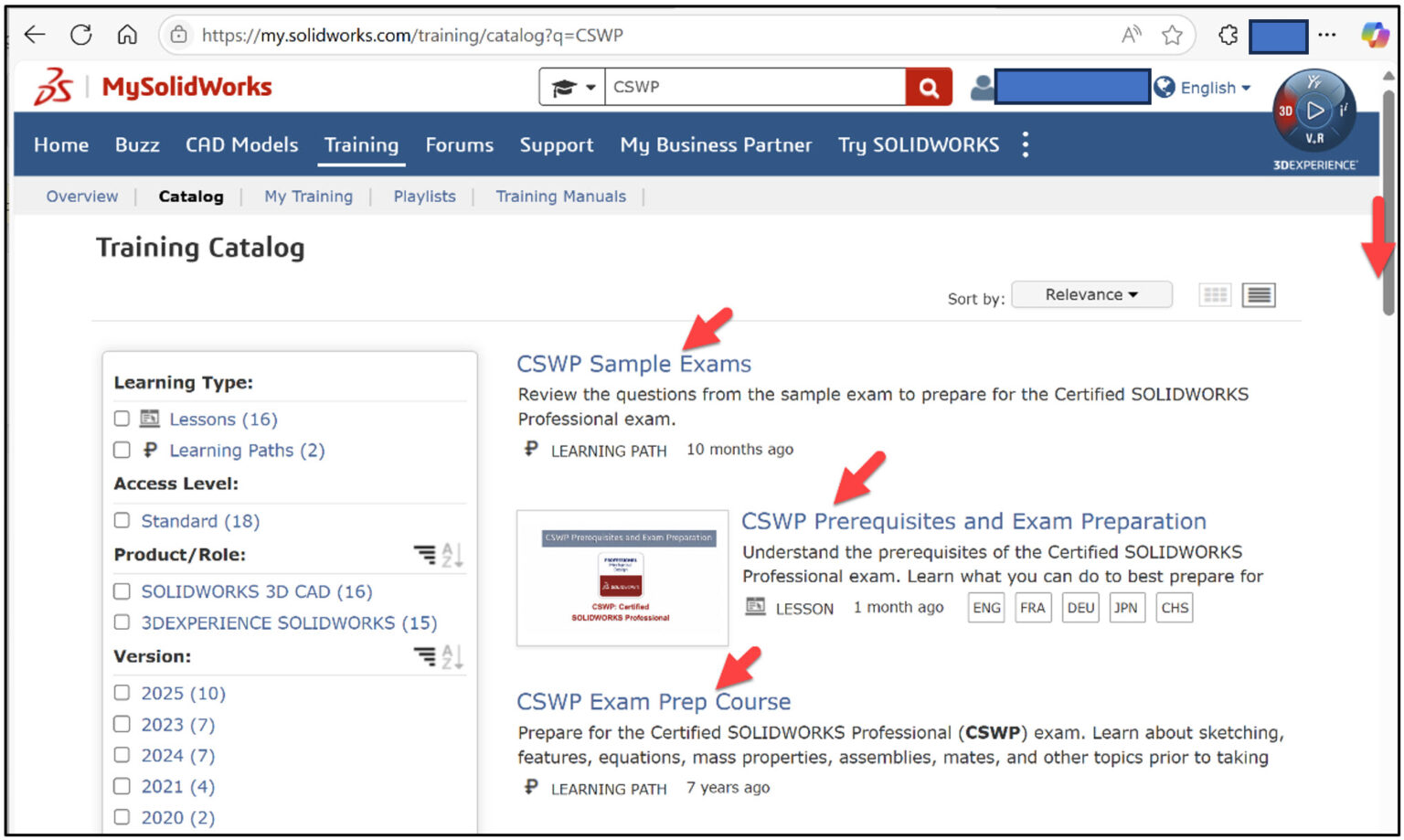The width and height of the screenshot is (1404, 840).
Task: Open the Forums section in the navigation bar
Action: pyautogui.click(x=459, y=144)
